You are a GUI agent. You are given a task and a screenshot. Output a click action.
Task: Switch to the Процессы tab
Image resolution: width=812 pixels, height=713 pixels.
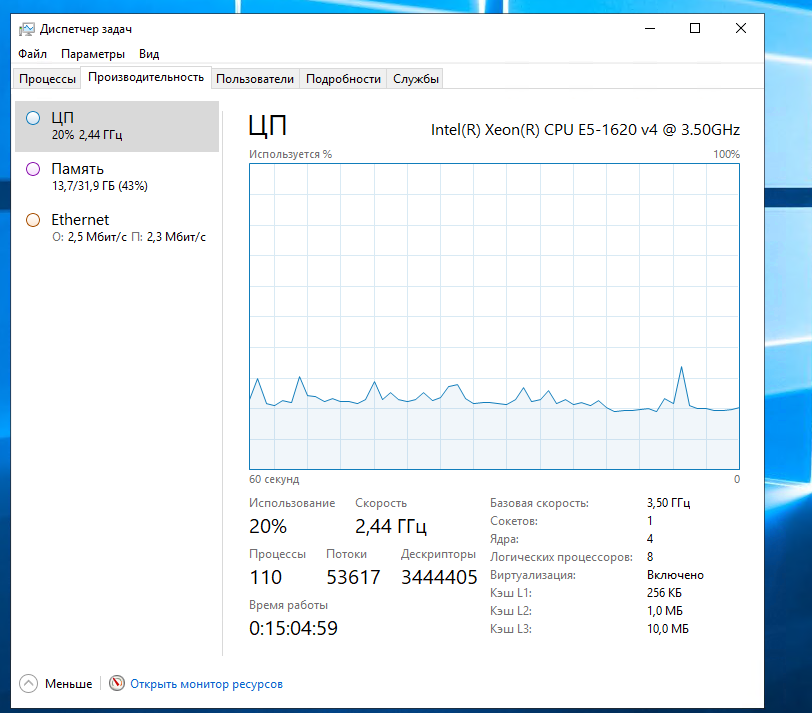[x=47, y=79]
